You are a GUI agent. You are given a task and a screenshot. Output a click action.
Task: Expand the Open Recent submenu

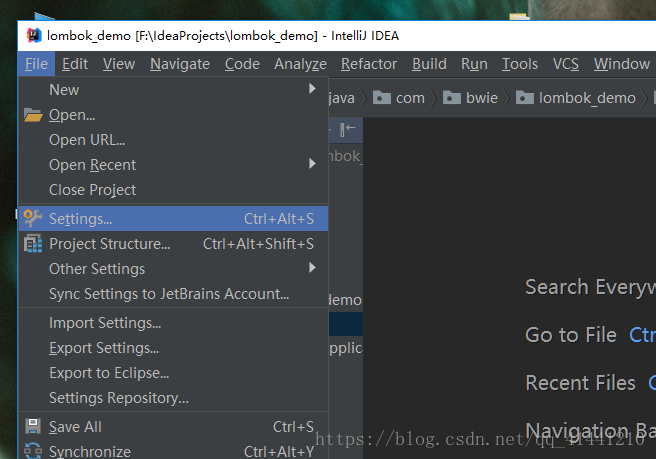(x=173, y=164)
